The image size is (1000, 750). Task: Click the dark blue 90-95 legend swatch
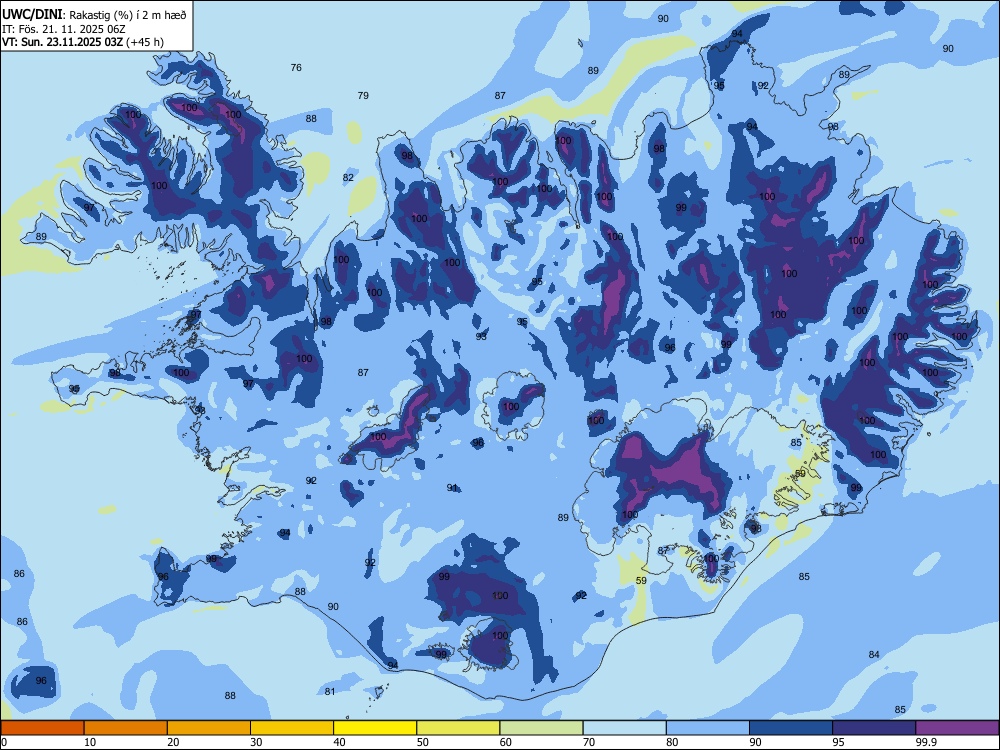point(791,728)
